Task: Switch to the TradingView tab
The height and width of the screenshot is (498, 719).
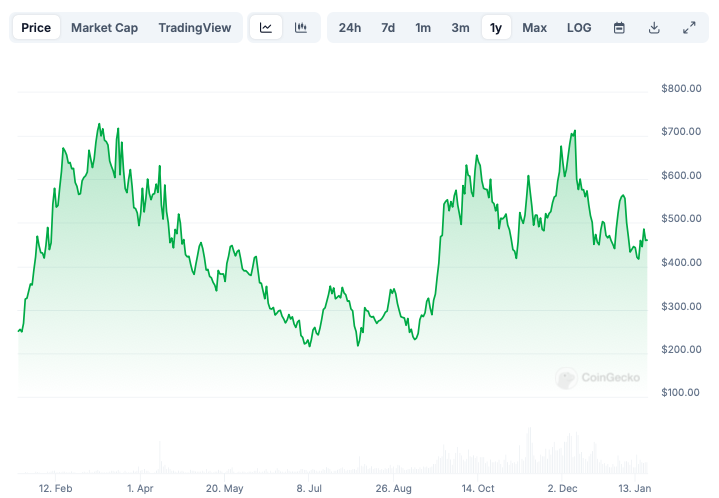Action: [195, 28]
